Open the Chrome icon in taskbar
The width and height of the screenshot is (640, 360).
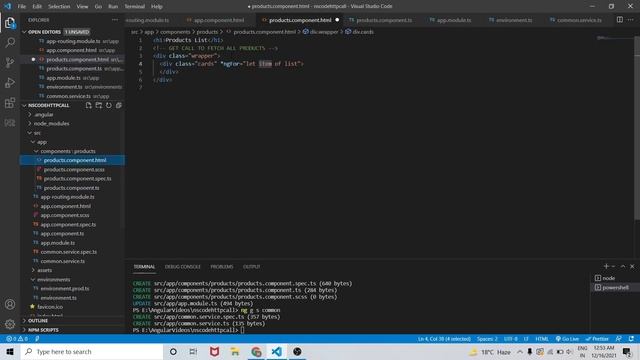pyautogui.click(x=256, y=351)
